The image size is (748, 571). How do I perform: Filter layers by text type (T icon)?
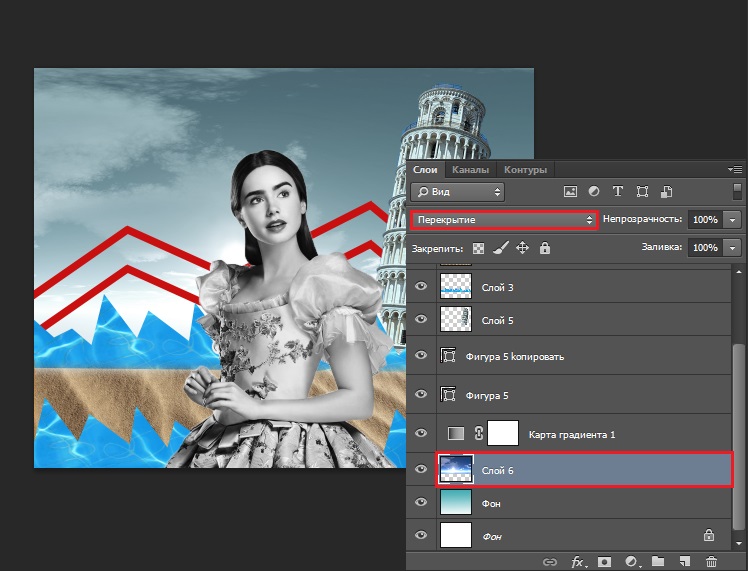617,191
